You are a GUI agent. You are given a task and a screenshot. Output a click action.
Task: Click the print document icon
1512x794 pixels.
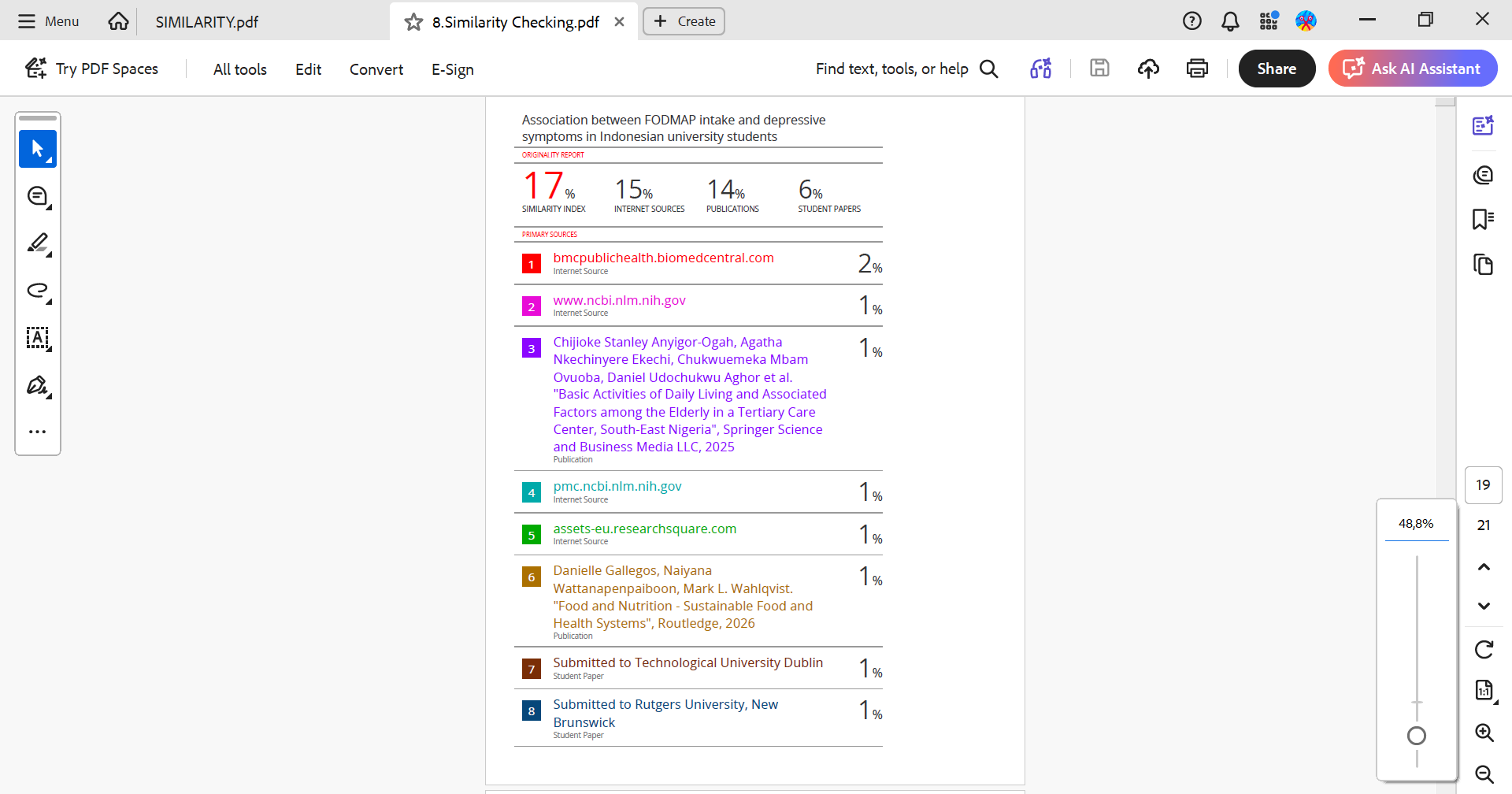tap(1197, 69)
